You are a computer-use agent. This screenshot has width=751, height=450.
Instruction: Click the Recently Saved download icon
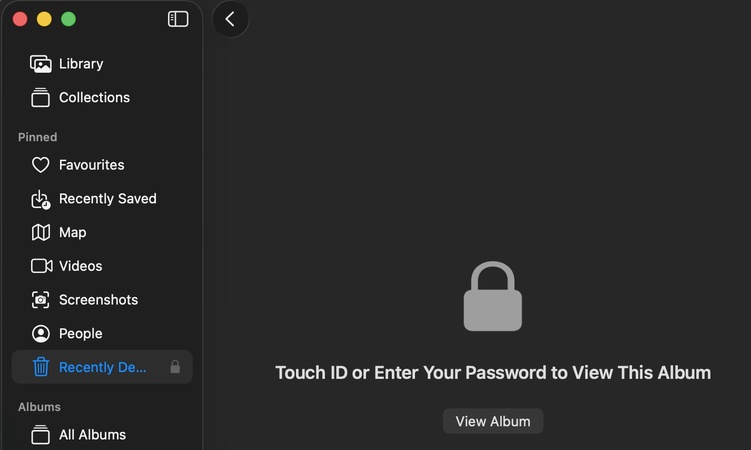(x=41, y=199)
